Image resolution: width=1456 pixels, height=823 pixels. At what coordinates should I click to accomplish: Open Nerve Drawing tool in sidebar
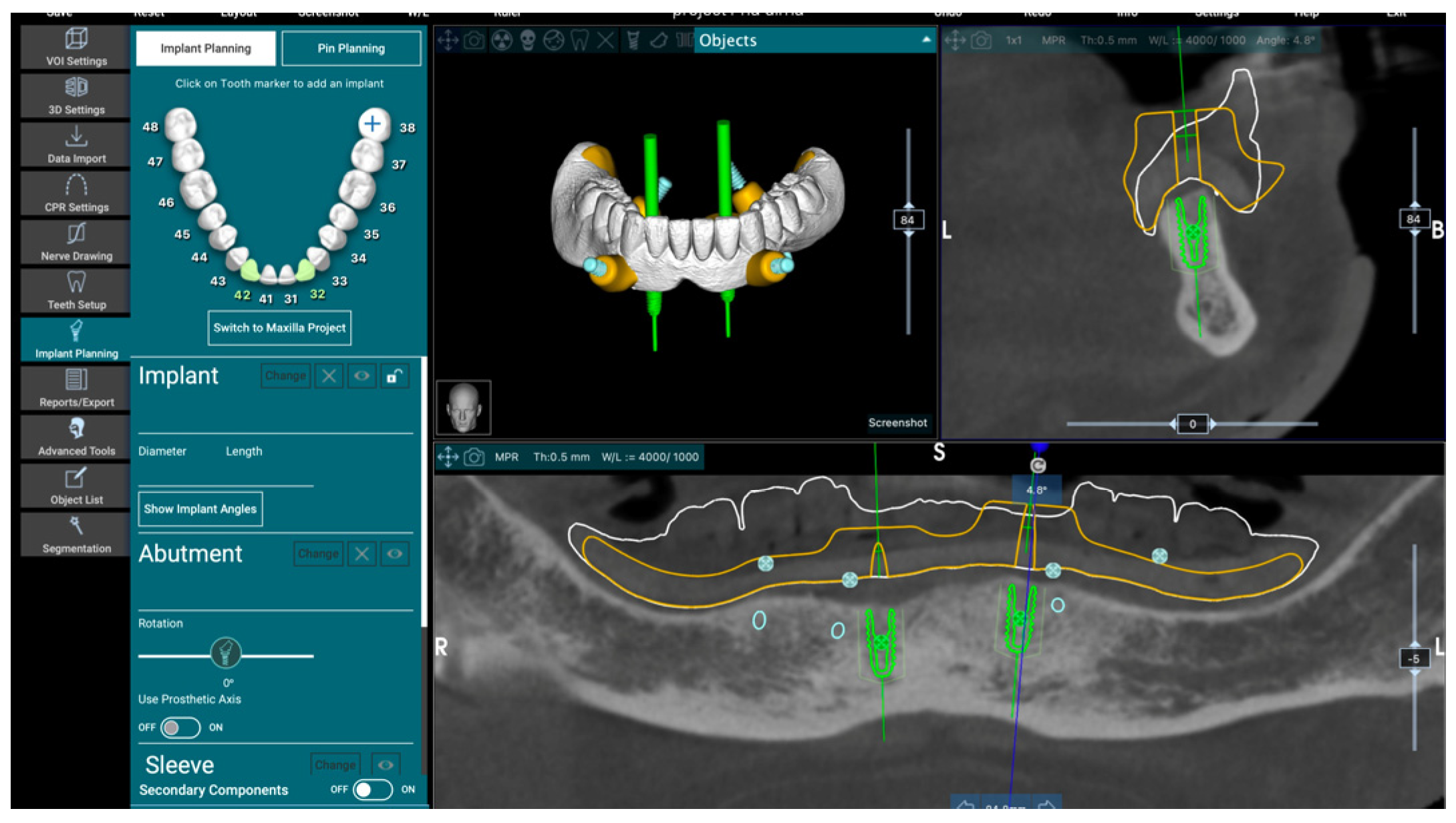point(76,242)
